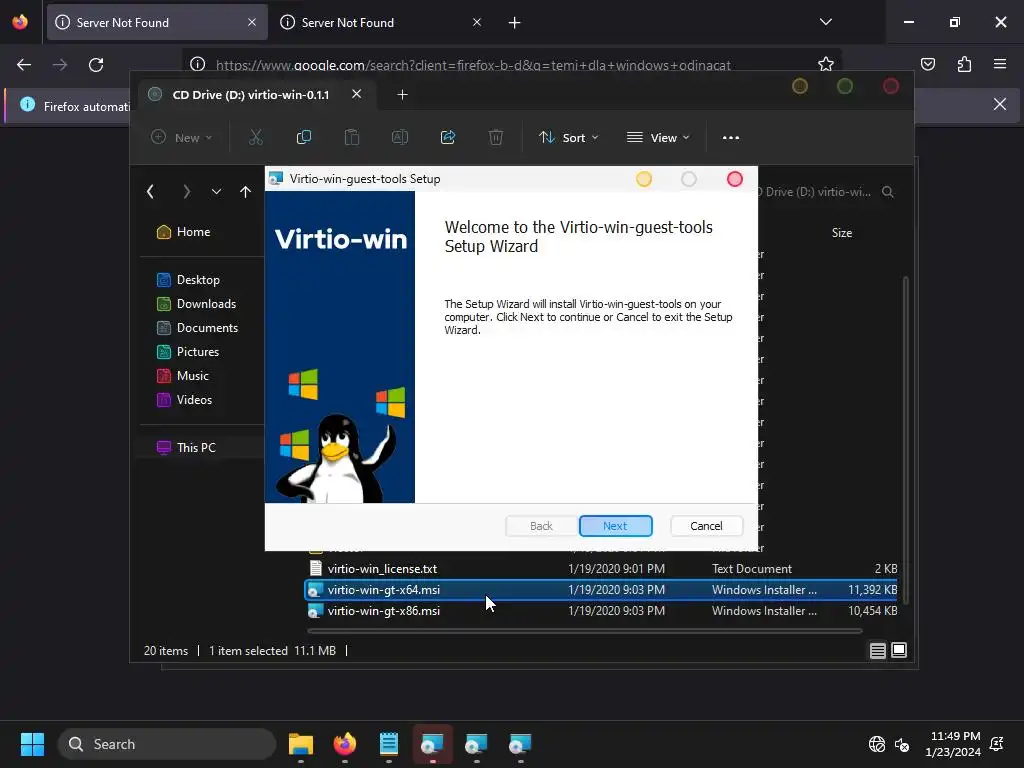
Task: Open File Explorer from taskbar
Action: click(301, 744)
